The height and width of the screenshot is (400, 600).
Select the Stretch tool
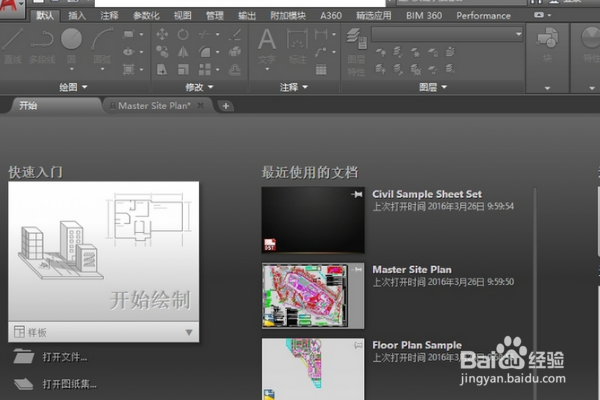pos(162,69)
